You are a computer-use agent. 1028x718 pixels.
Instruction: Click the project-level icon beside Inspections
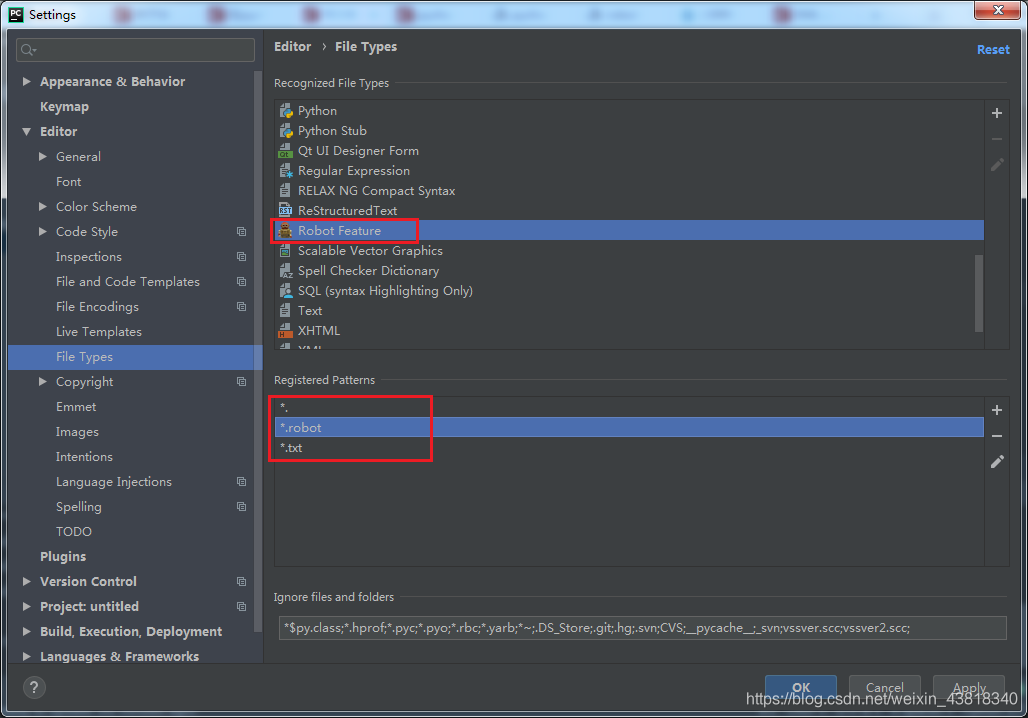point(241,256)
